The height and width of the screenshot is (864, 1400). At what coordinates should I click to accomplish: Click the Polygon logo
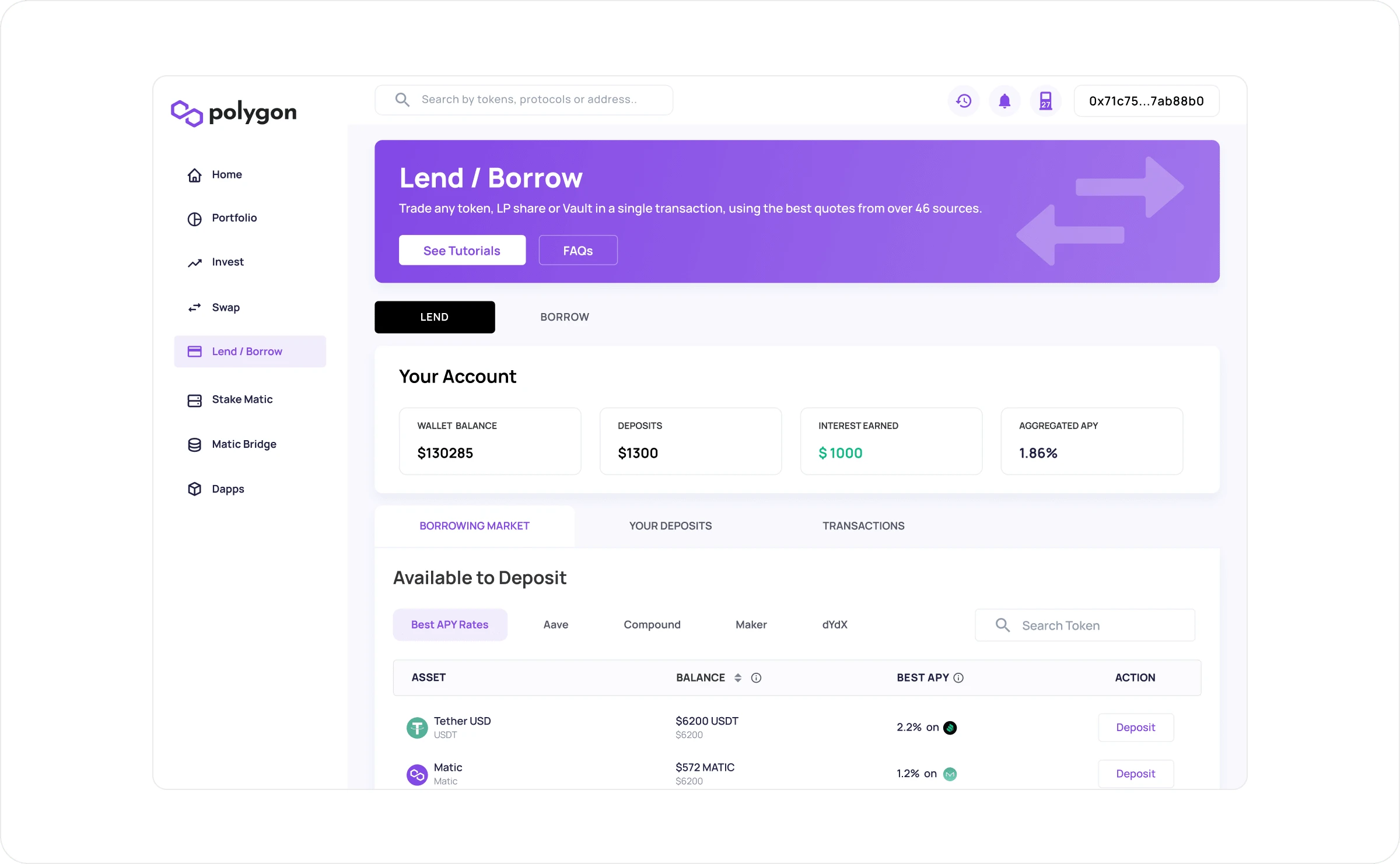pyautogui.click(x=233, y=113)
